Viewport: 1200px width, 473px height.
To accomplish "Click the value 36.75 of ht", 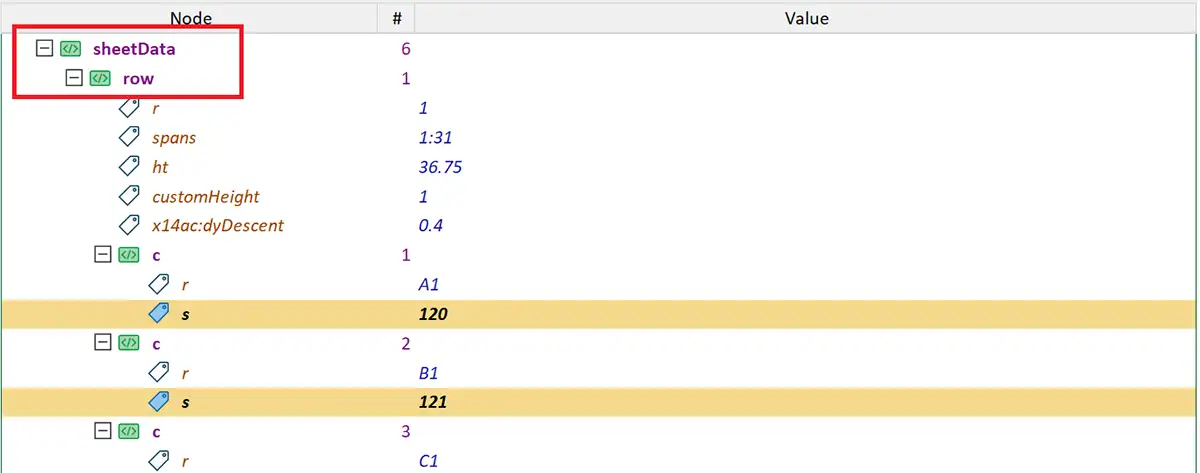I will (440, 167).
